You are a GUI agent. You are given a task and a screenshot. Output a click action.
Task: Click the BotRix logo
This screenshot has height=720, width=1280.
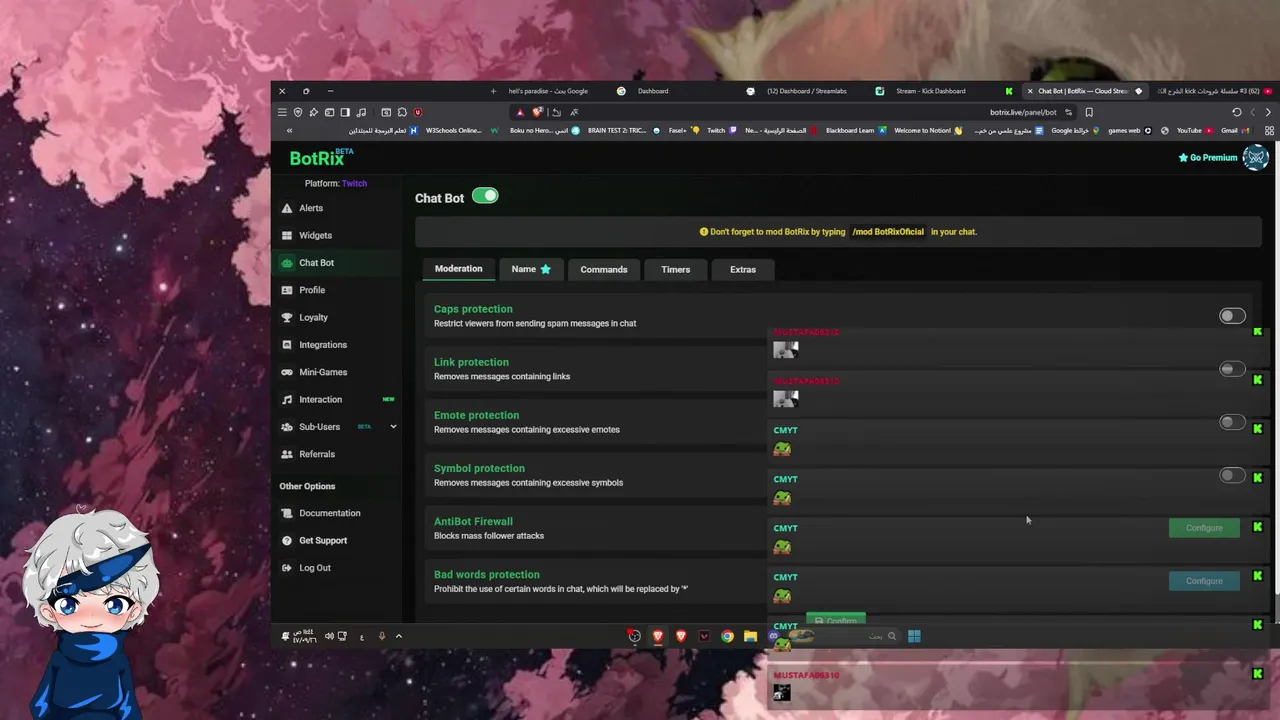[x=320, y=157]
